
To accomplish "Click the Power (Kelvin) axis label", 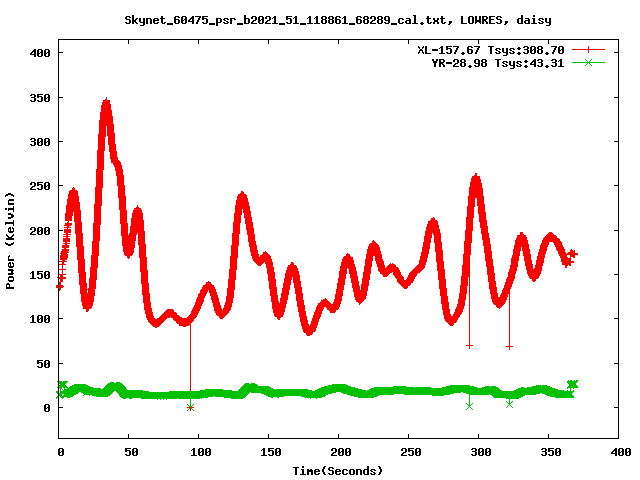I will pos(10,241).
